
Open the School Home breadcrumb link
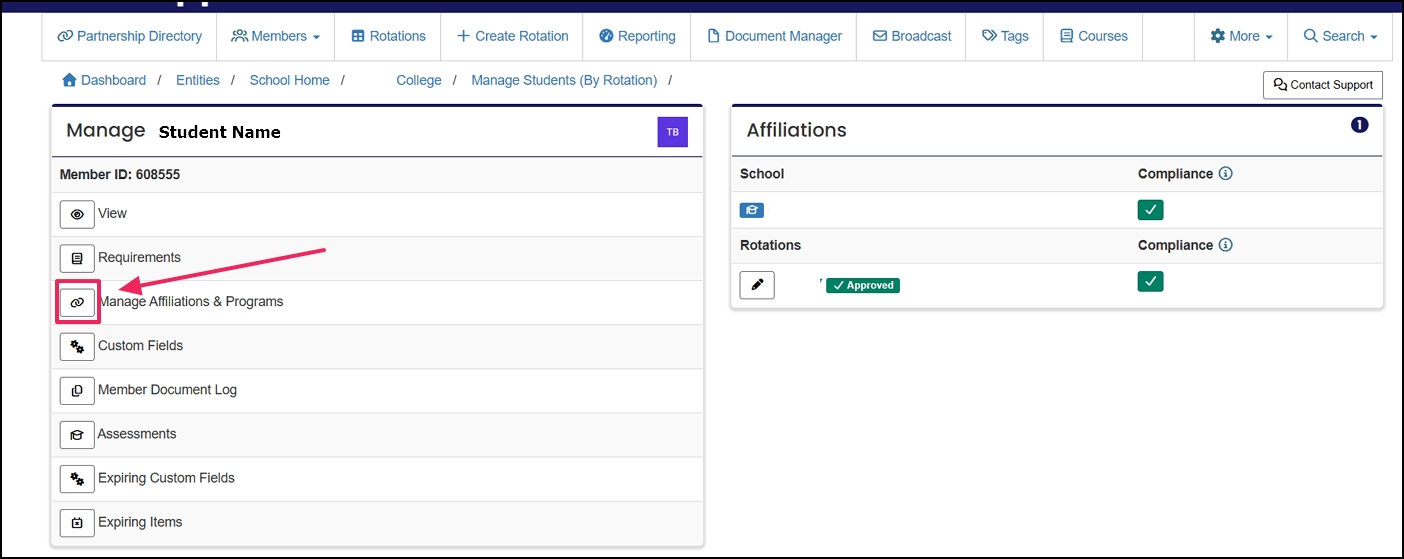(290, 80)
